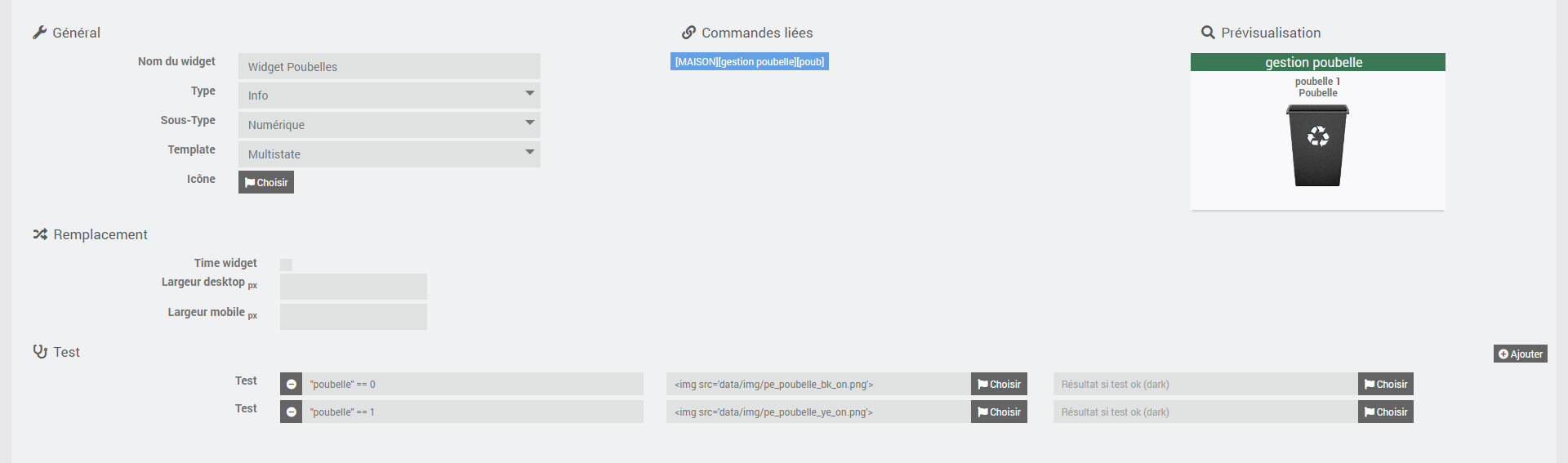This screenshot has width=1568, height=463.
Task: Click the shuffle icon beside Remplacement
Action: 40,234
